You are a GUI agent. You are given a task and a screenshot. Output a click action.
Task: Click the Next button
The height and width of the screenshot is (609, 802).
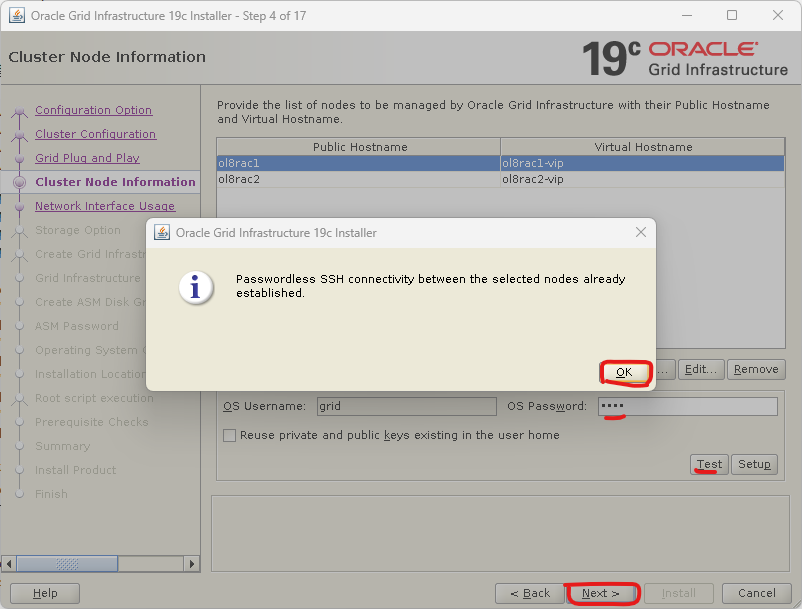600,593
